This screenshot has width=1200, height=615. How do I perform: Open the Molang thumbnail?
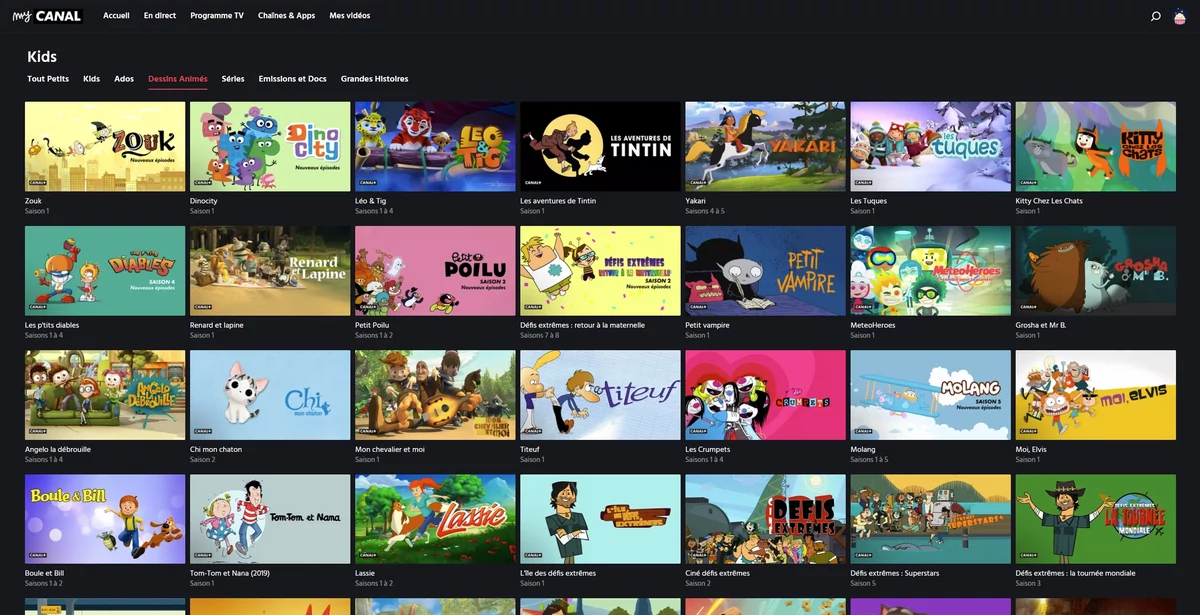pos(930,395)
